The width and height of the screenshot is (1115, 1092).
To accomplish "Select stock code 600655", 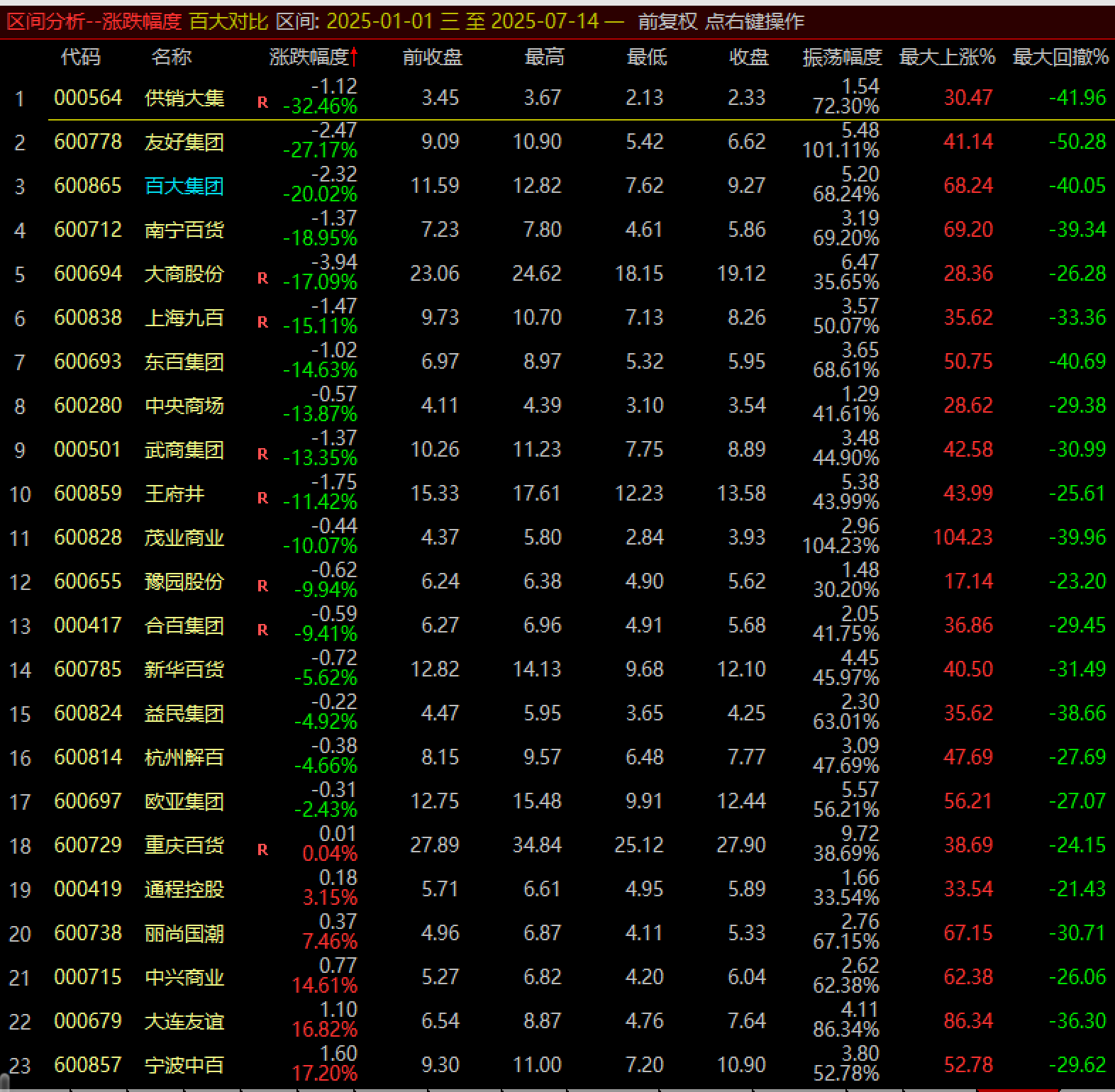I will coord(88,581).
